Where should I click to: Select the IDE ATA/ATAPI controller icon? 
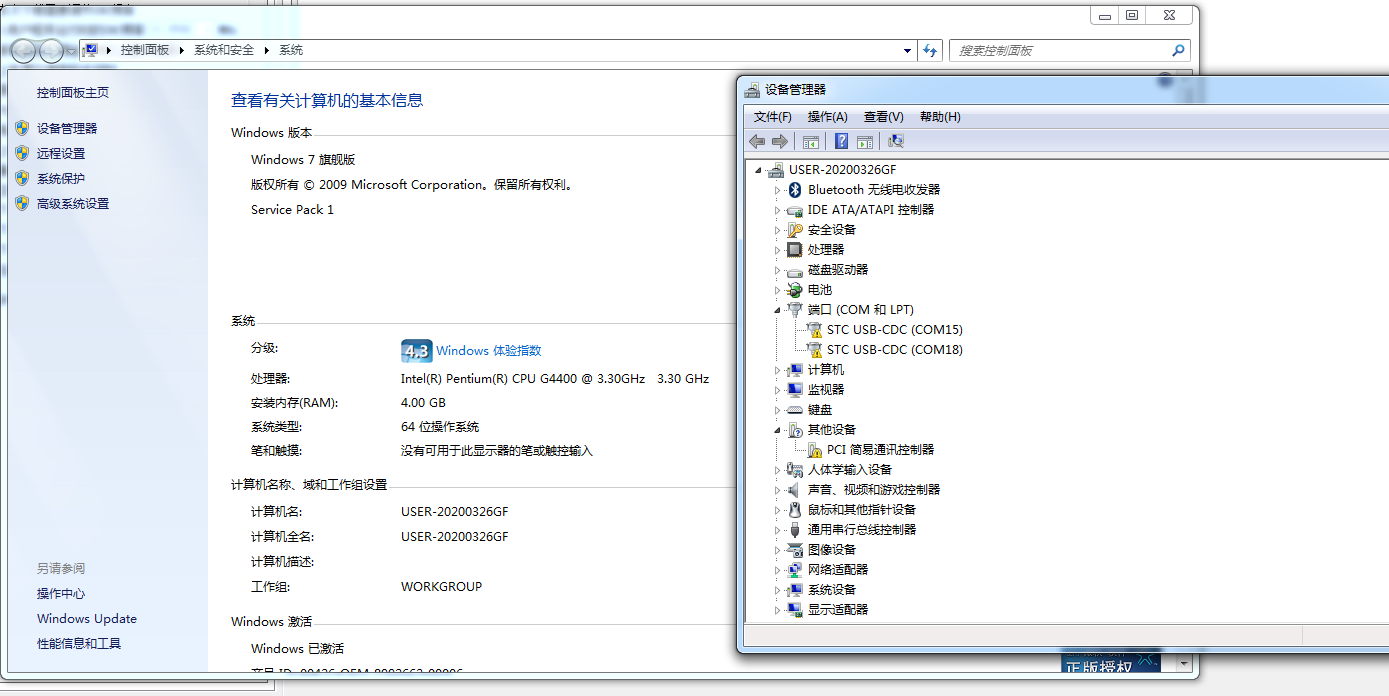[x=794, y=210]
